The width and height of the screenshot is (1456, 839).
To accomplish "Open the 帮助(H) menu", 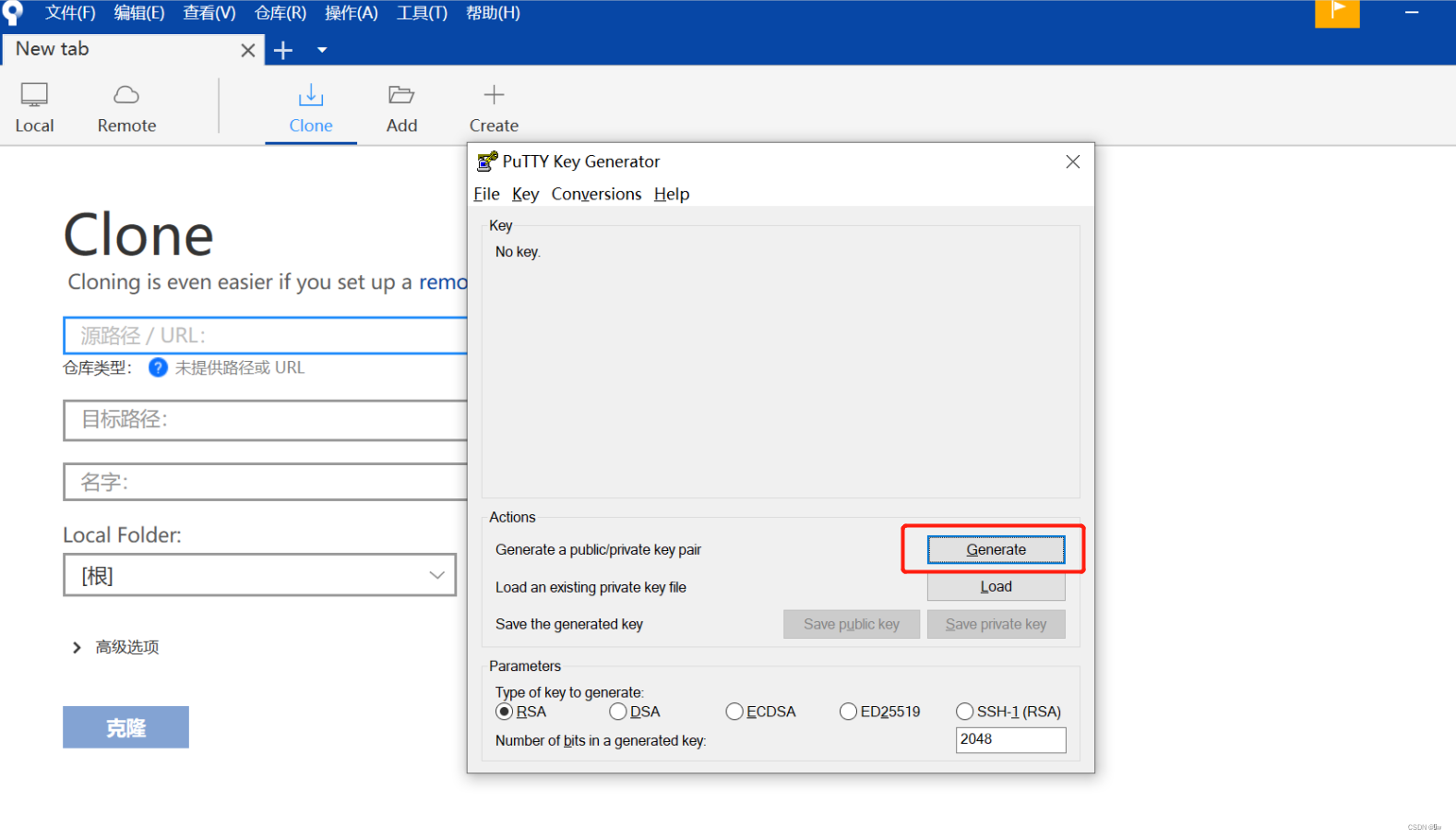I will pyautogui.click(x=493, y=13).
